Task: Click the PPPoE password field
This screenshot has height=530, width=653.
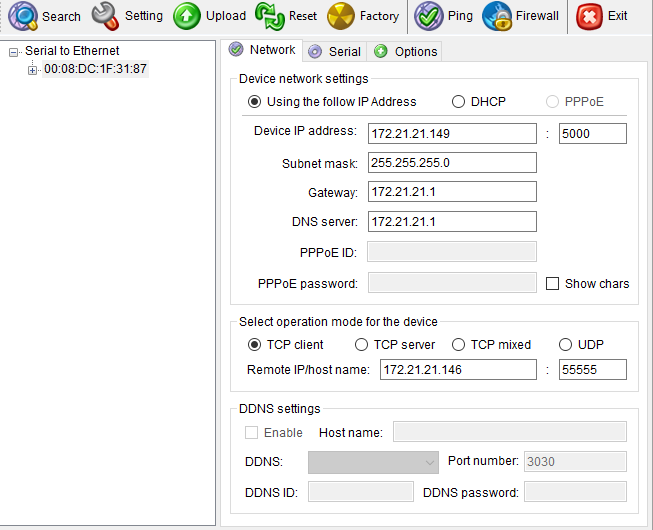Action: [x=452, y=283]
